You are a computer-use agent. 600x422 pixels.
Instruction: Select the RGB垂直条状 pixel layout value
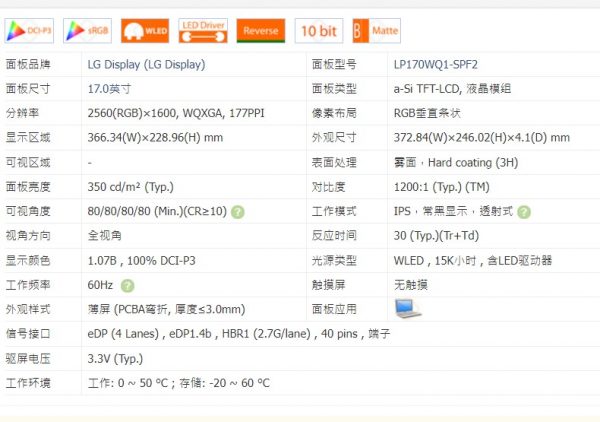point(427,113)
